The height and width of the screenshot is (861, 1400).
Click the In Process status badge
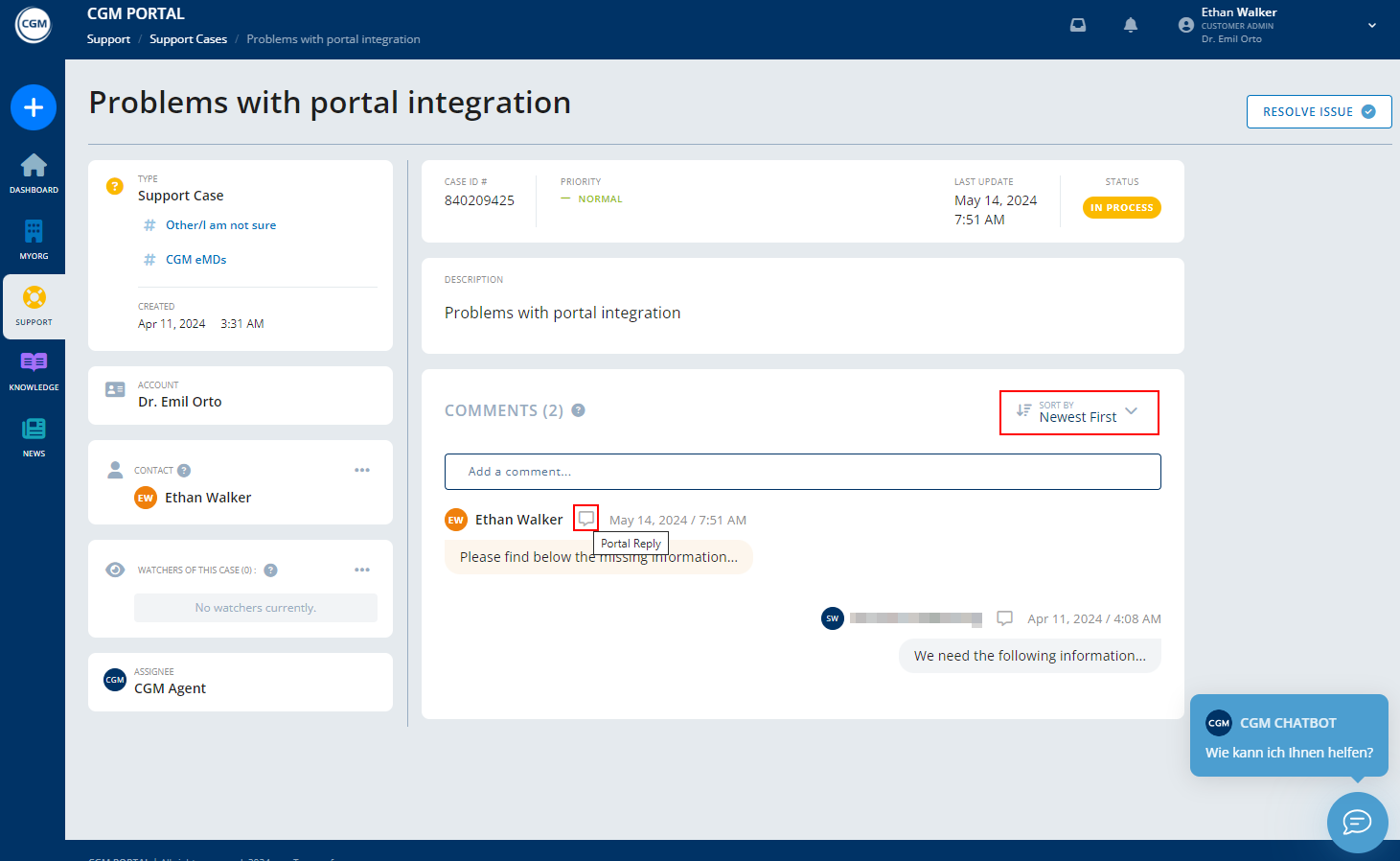tap(1122, 208)
